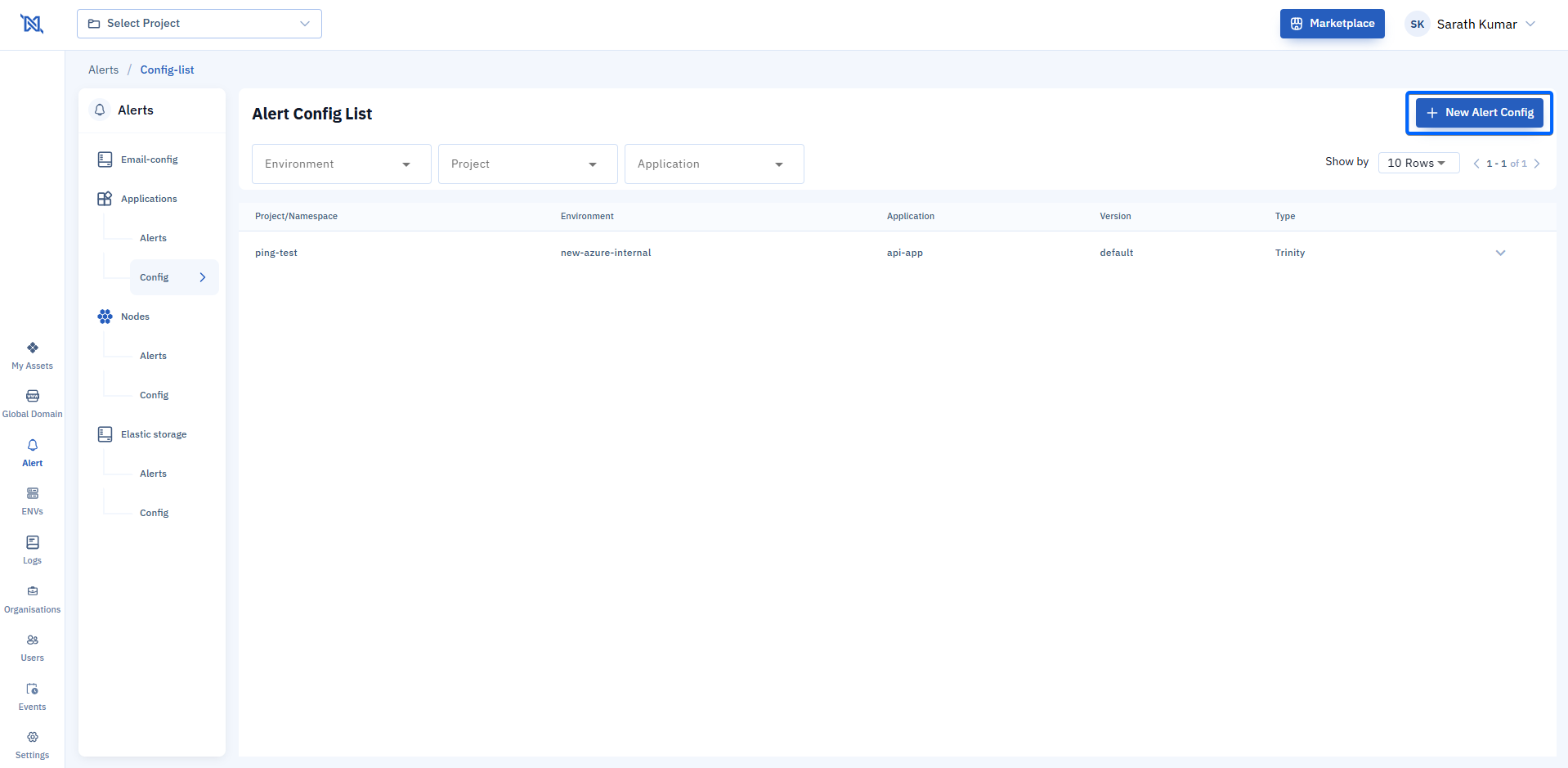Open the Logs section
Screen dimensions: 1568x768
pos(32,550)
